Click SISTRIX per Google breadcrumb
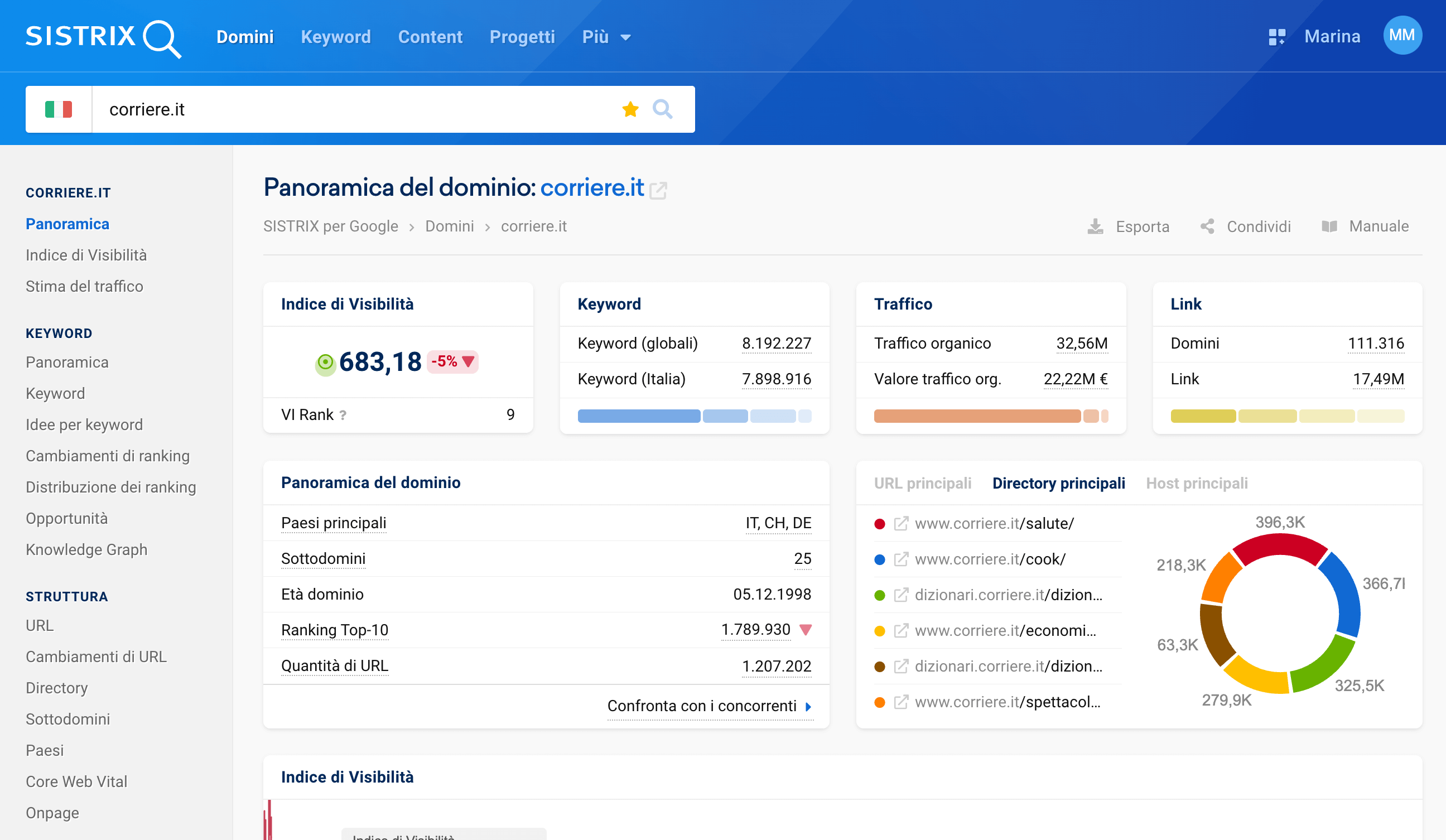Screen dimensions: 1446x840 click(330, 226)
